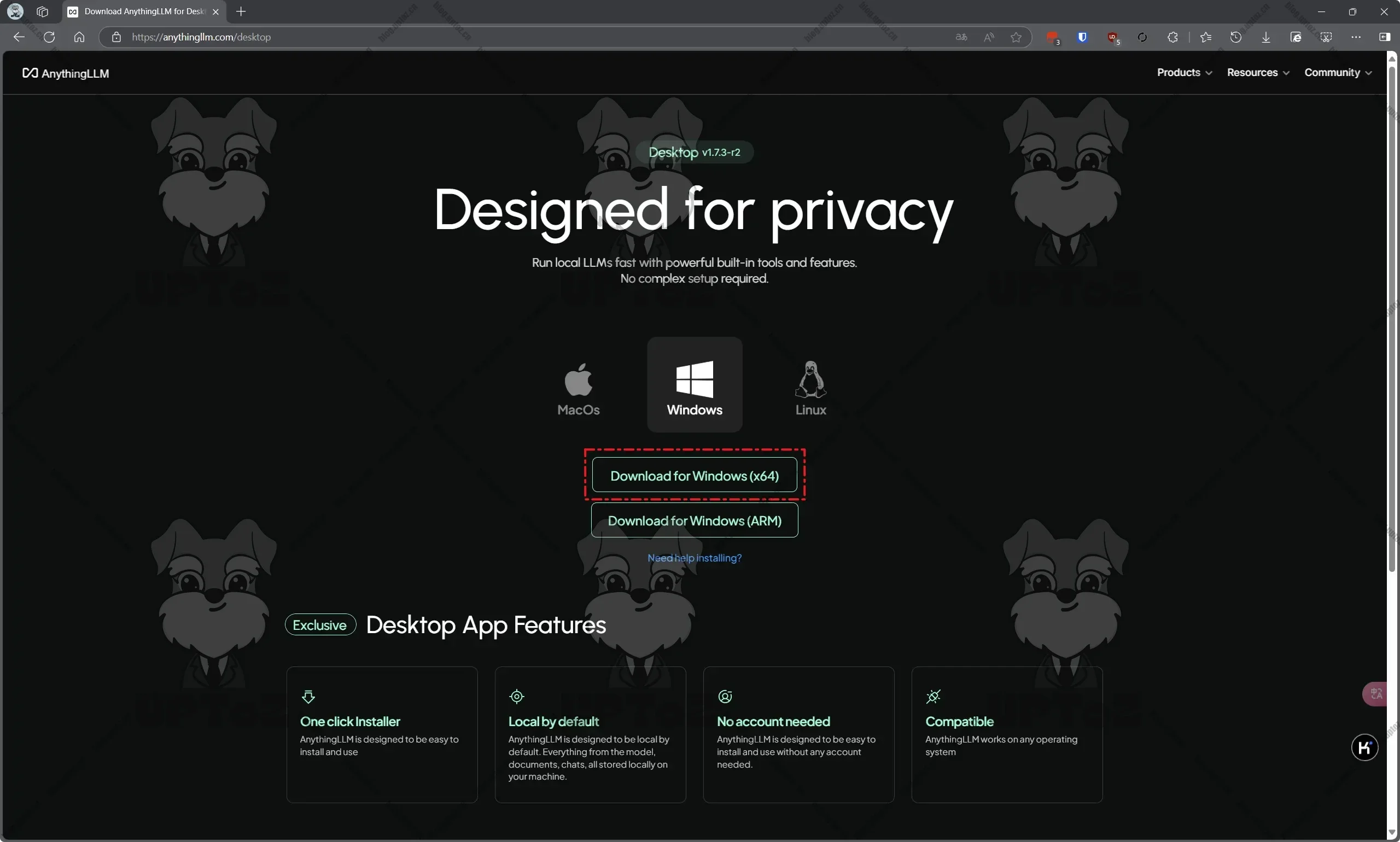1400x842 pixels.
Task: Start a web capture screenshot
Action: [x=1326, y=37]
